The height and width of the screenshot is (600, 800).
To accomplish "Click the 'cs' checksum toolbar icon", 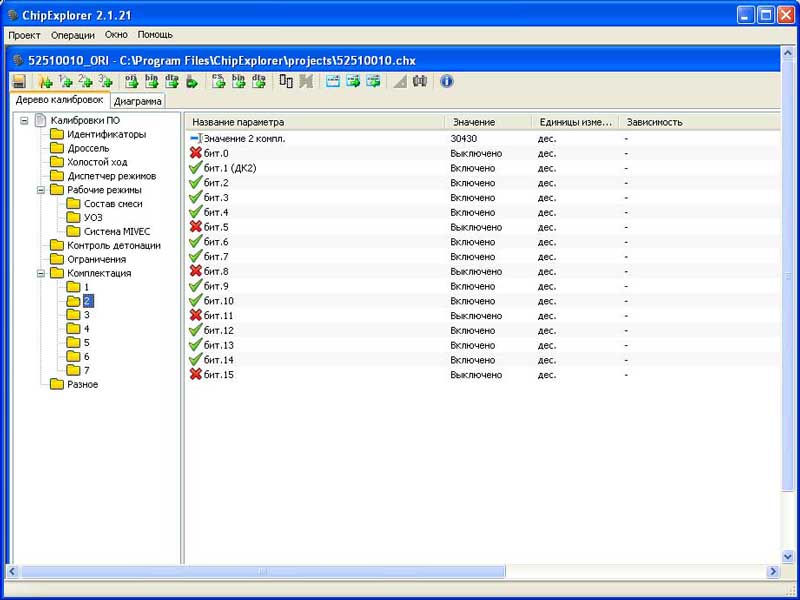I will (217, 81).
